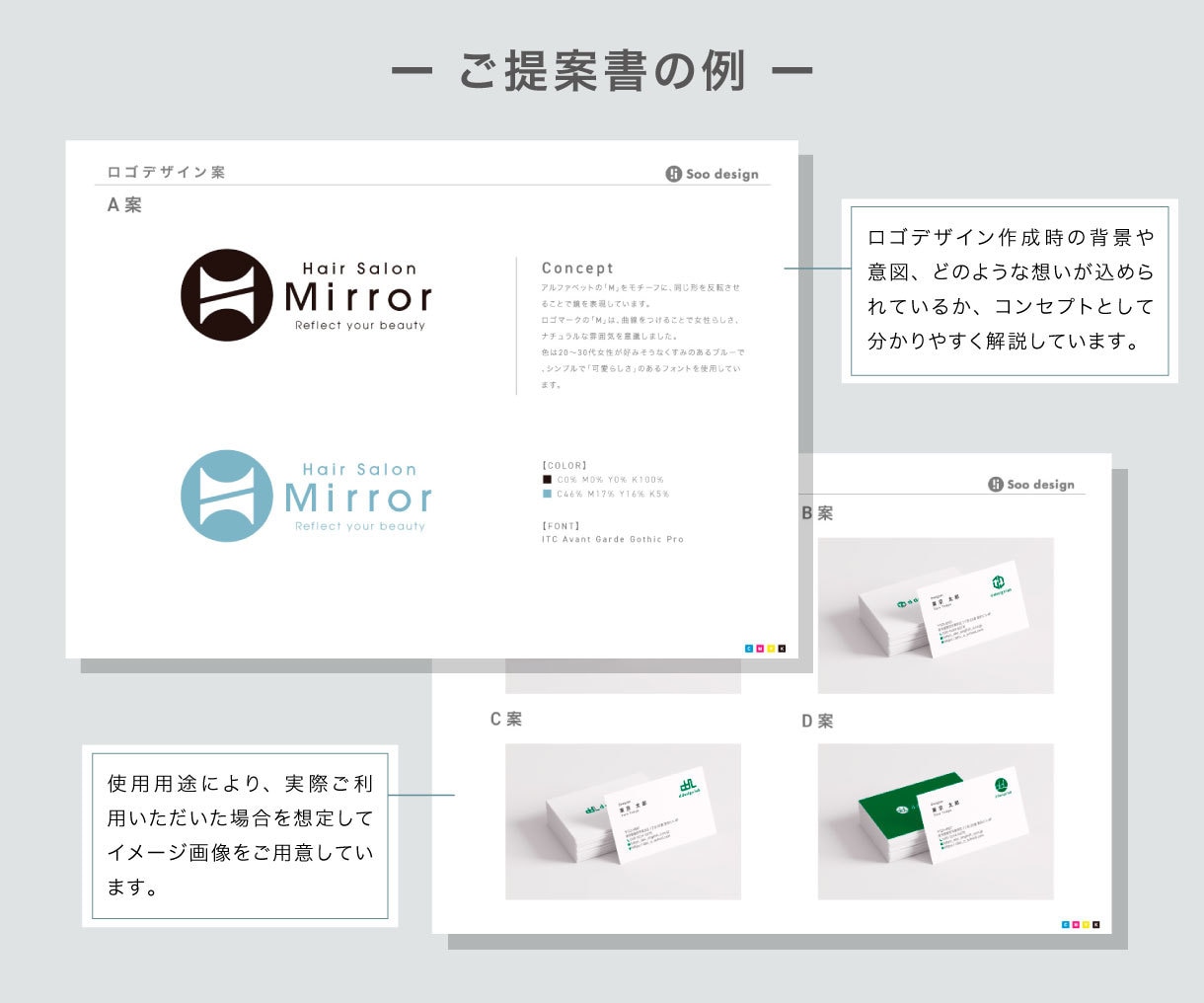Click the dark Reflect your beauty tagline
The image size is (1204, 1003).
point(360,325)
